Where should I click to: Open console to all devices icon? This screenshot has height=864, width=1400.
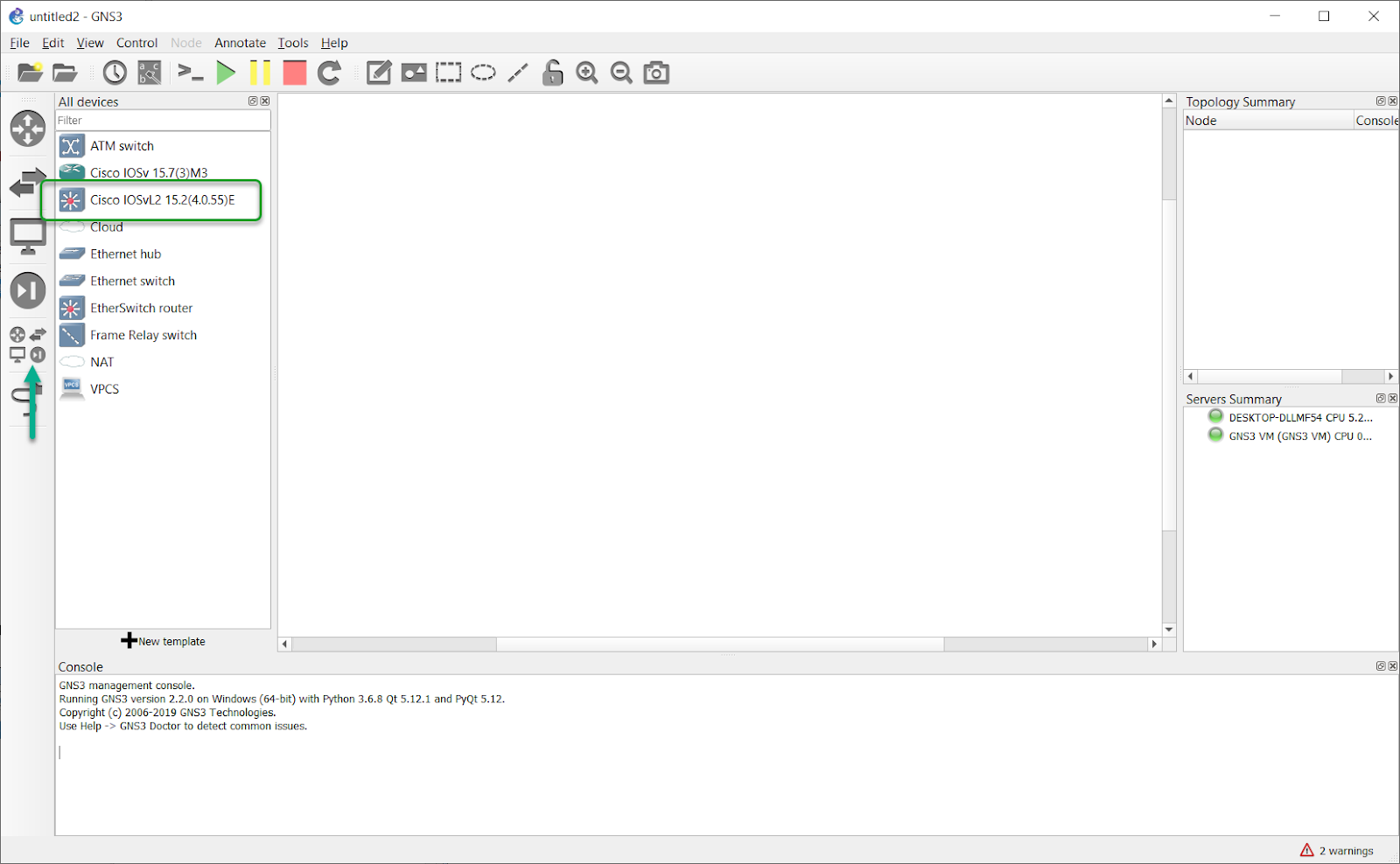[x=190, y=73]
